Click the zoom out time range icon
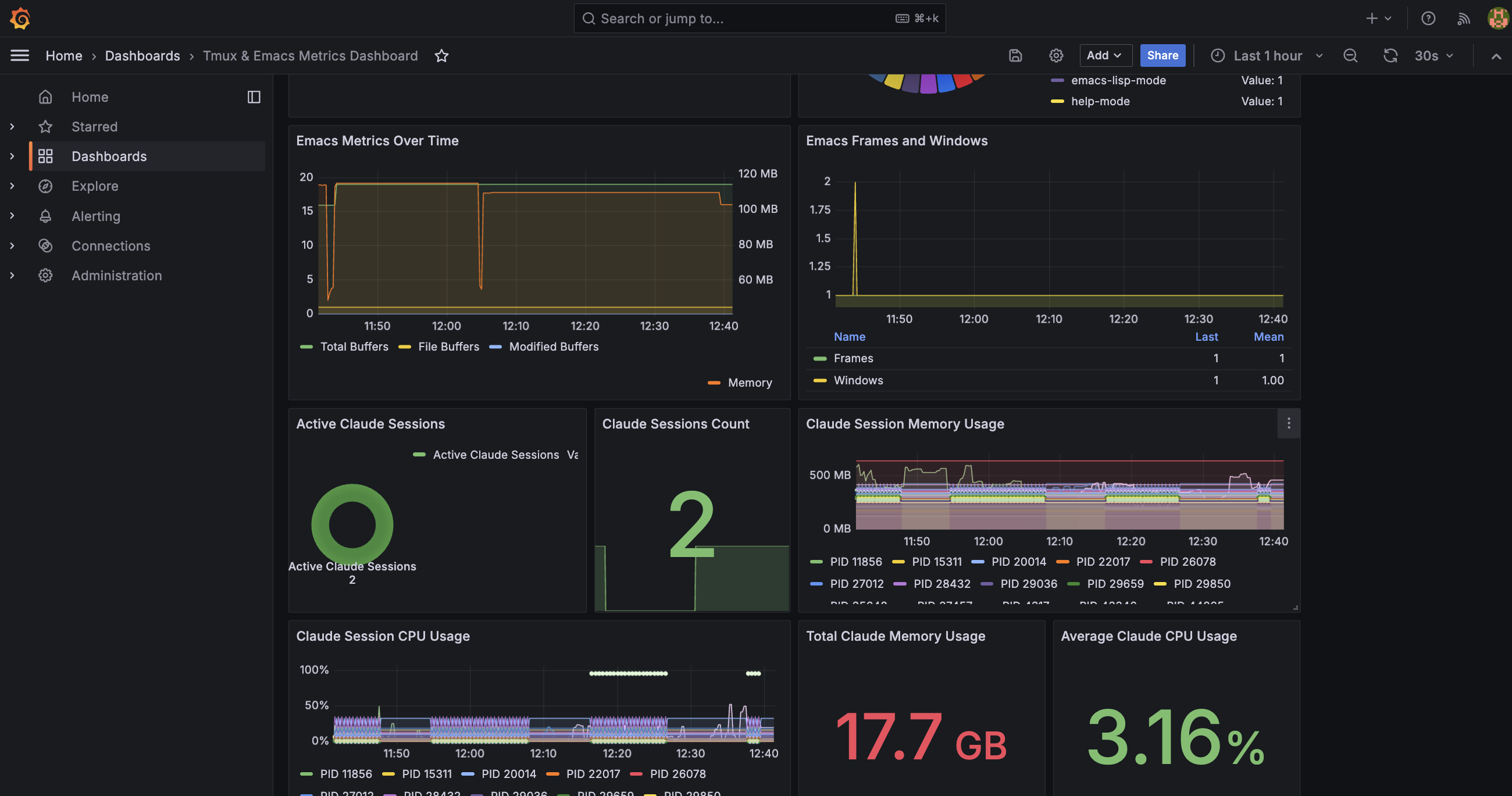 pos(1350,56)
